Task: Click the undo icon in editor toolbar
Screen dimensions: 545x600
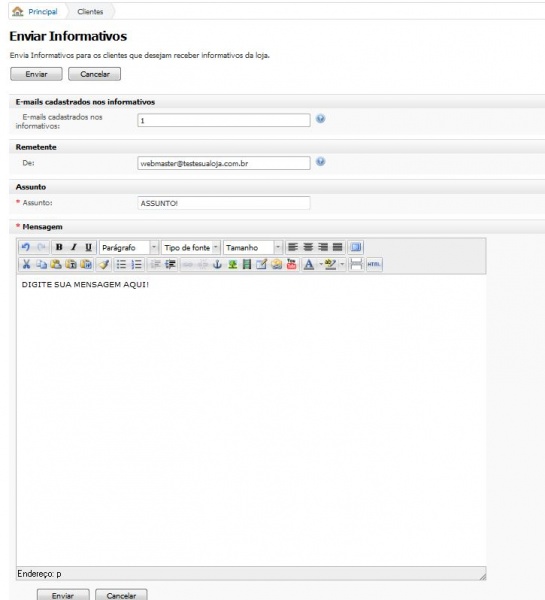Action: click(26, 247)
